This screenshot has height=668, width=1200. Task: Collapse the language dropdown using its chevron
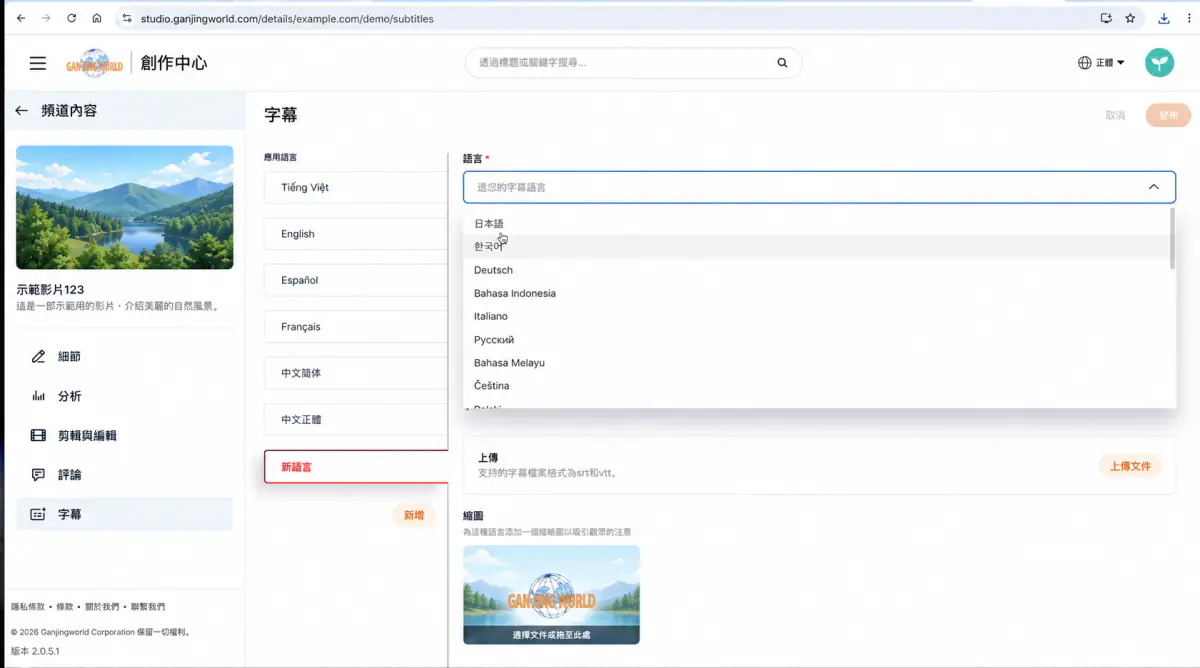1153,187
